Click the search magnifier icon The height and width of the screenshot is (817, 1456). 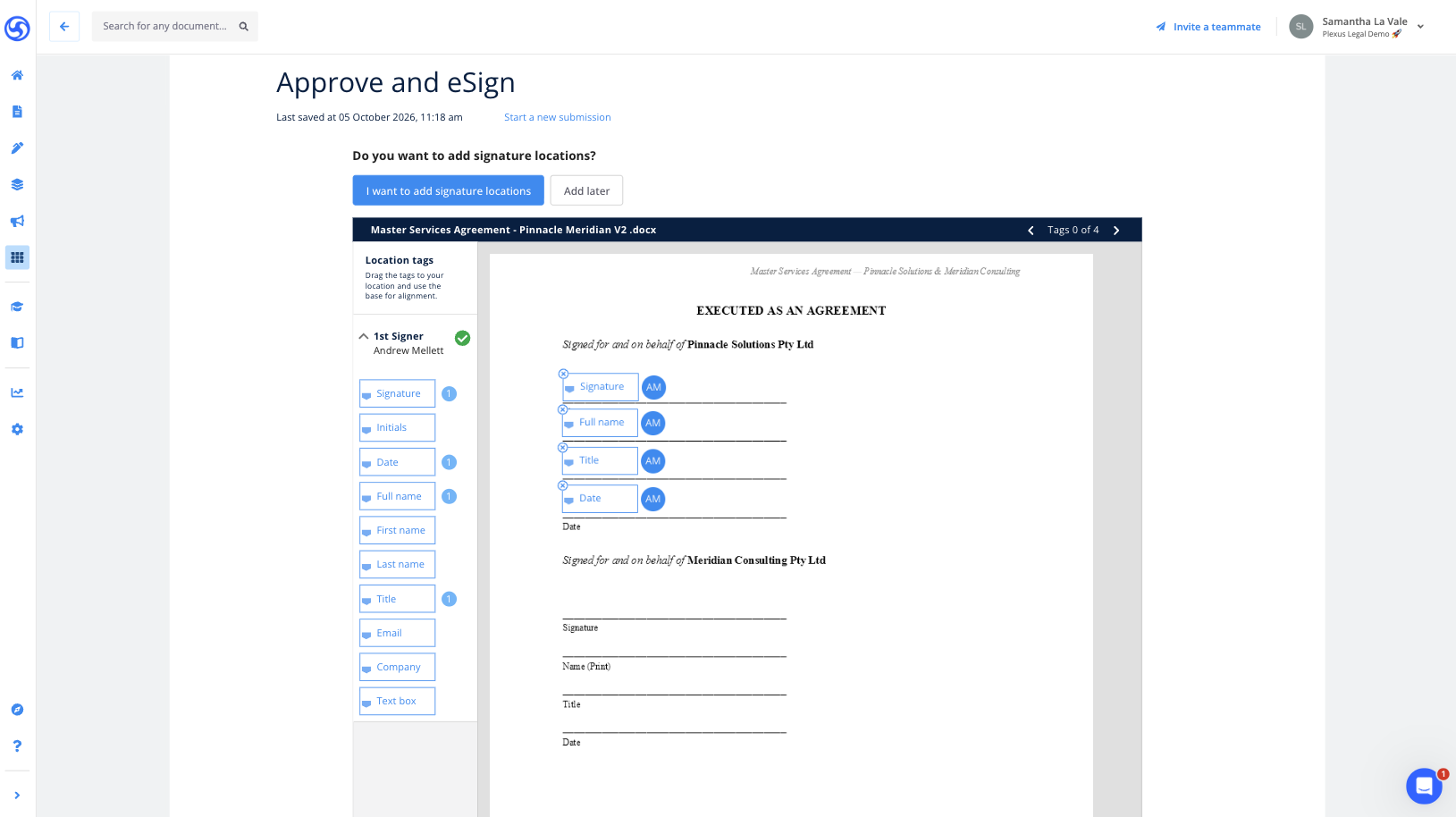(x=243, y=26)
